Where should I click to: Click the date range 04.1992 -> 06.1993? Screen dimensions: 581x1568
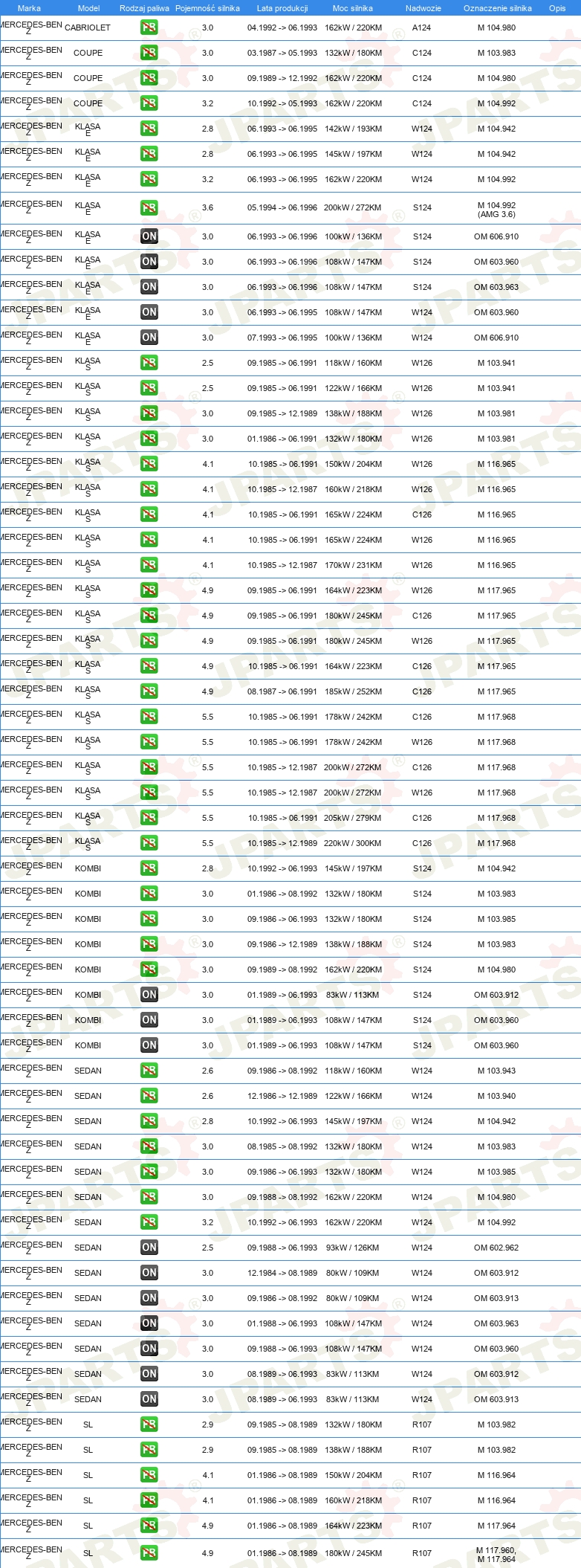[x=282, y=28]
